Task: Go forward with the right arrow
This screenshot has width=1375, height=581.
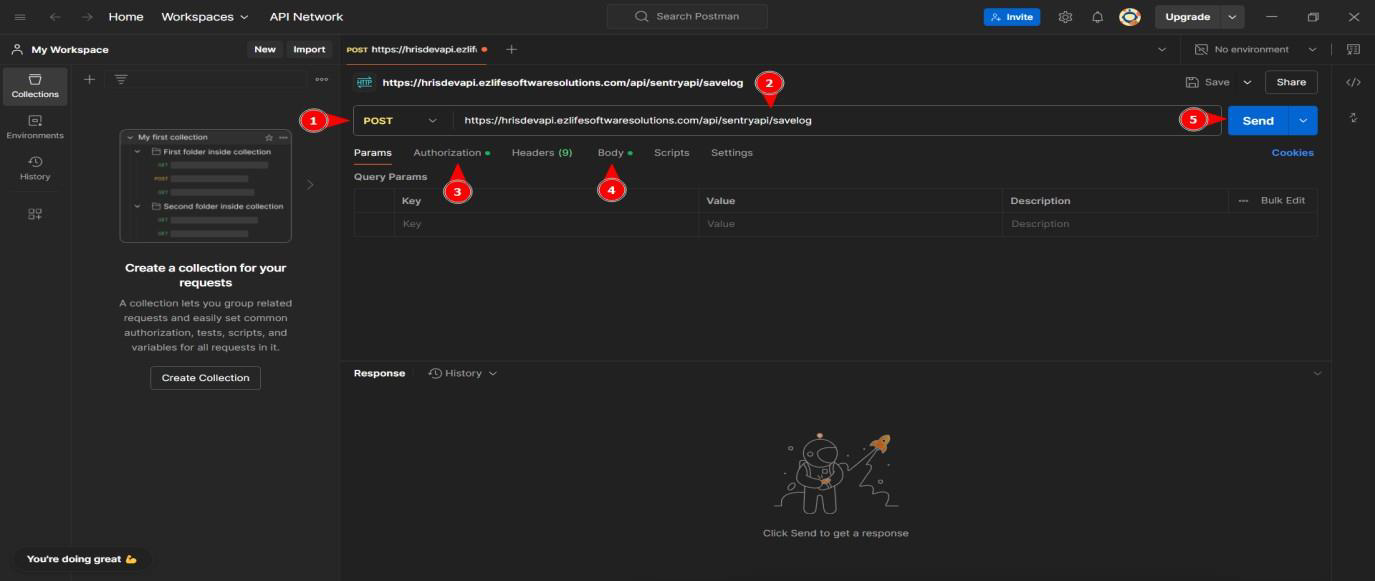Action: 88,17
